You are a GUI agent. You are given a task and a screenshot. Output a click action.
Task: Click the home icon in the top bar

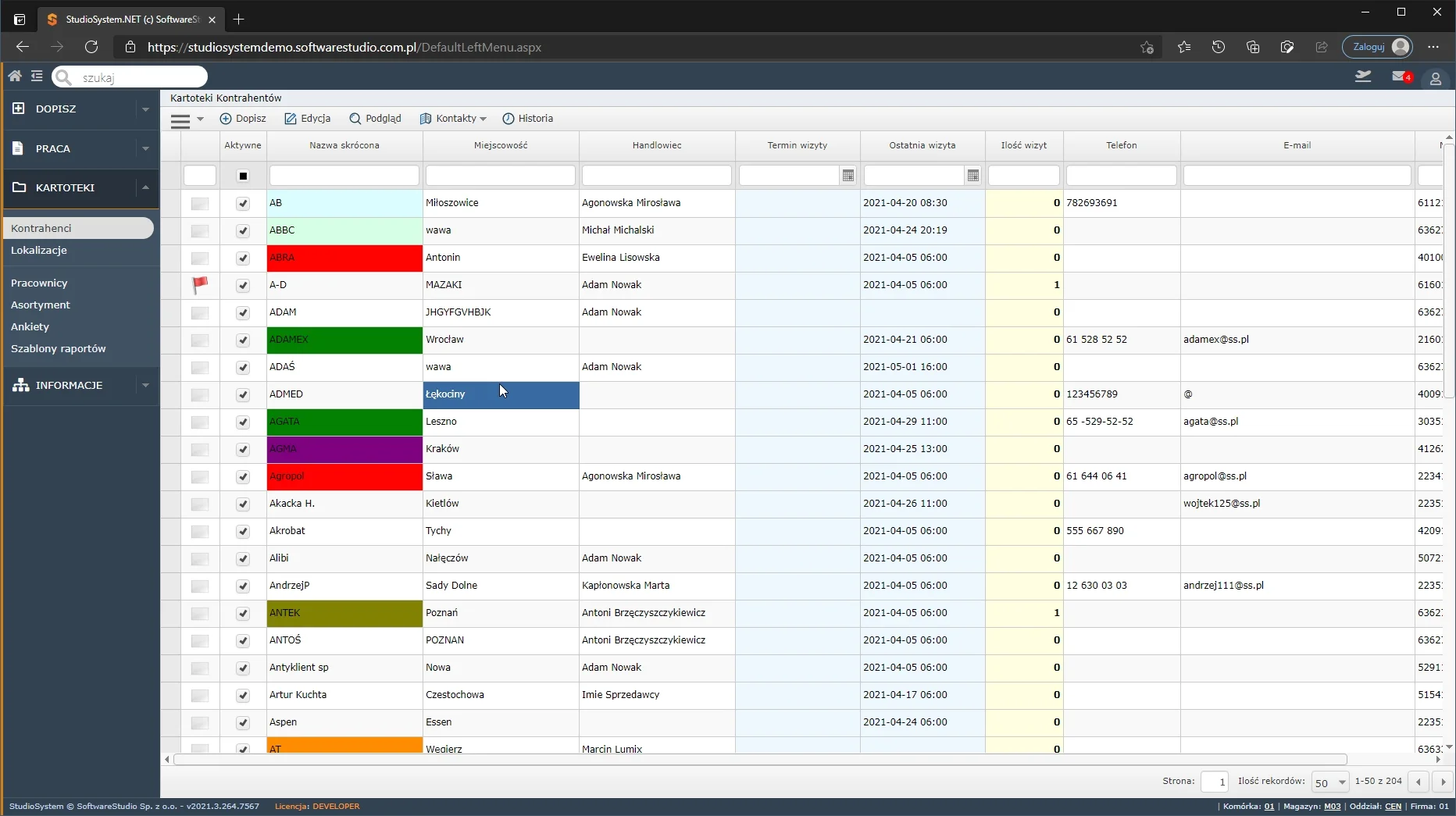15,77
